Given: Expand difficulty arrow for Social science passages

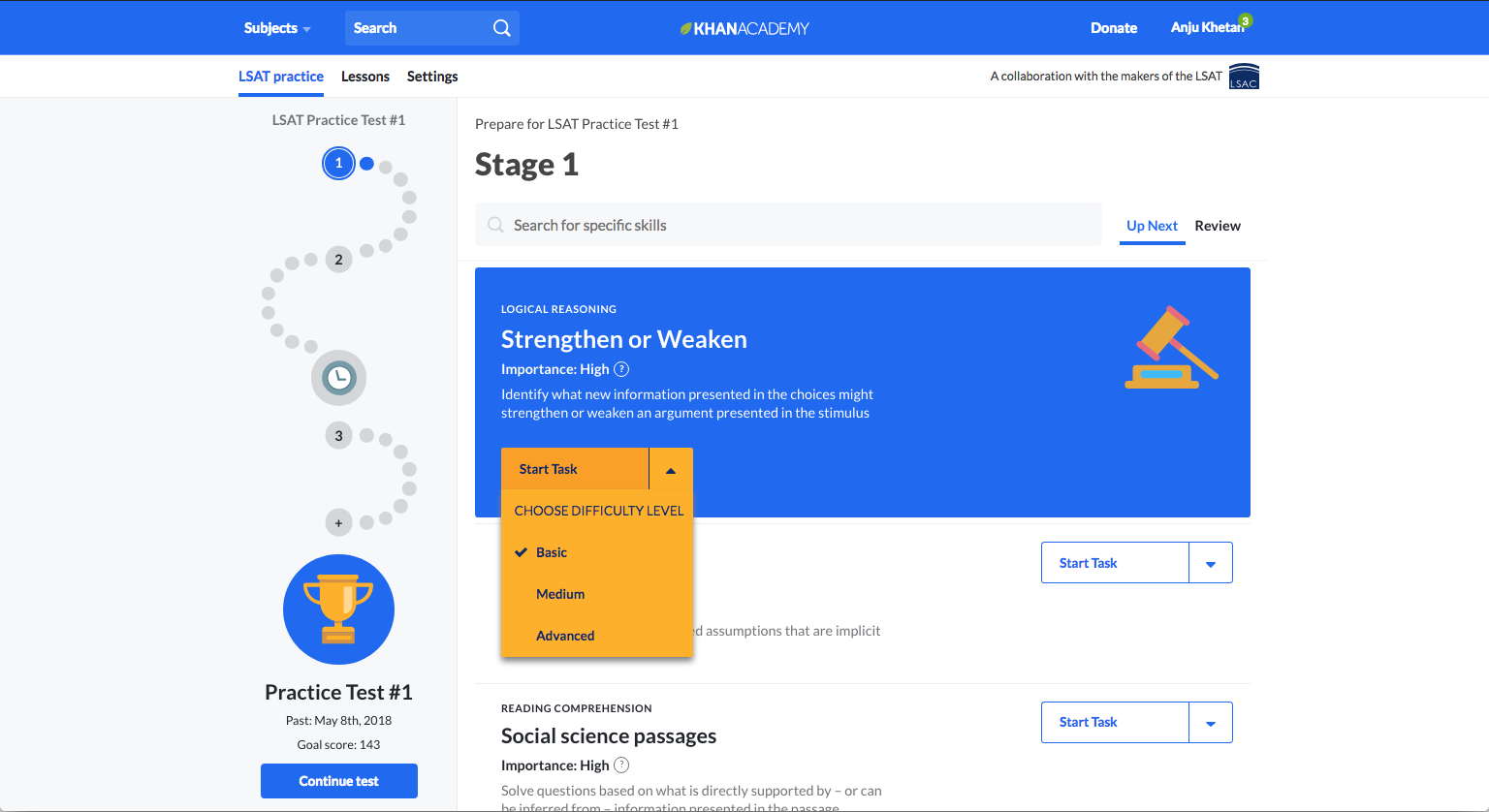Looking at the screenshot, I should [1211, 723].
